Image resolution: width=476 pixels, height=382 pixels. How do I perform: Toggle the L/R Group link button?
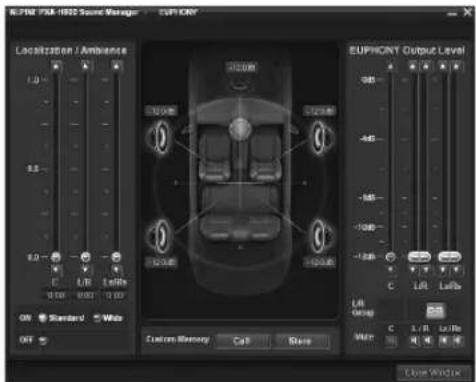[435, 311]
